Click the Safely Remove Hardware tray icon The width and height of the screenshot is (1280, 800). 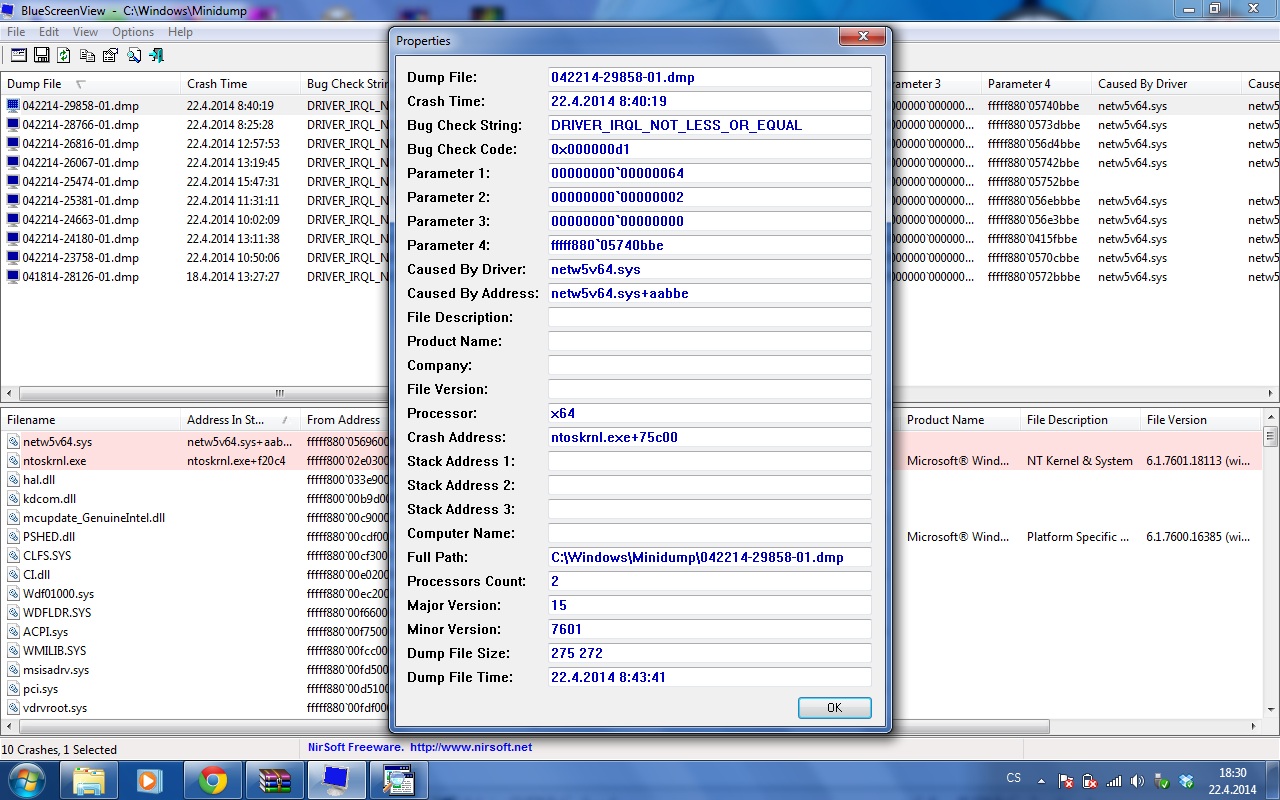coord(1162,781)
